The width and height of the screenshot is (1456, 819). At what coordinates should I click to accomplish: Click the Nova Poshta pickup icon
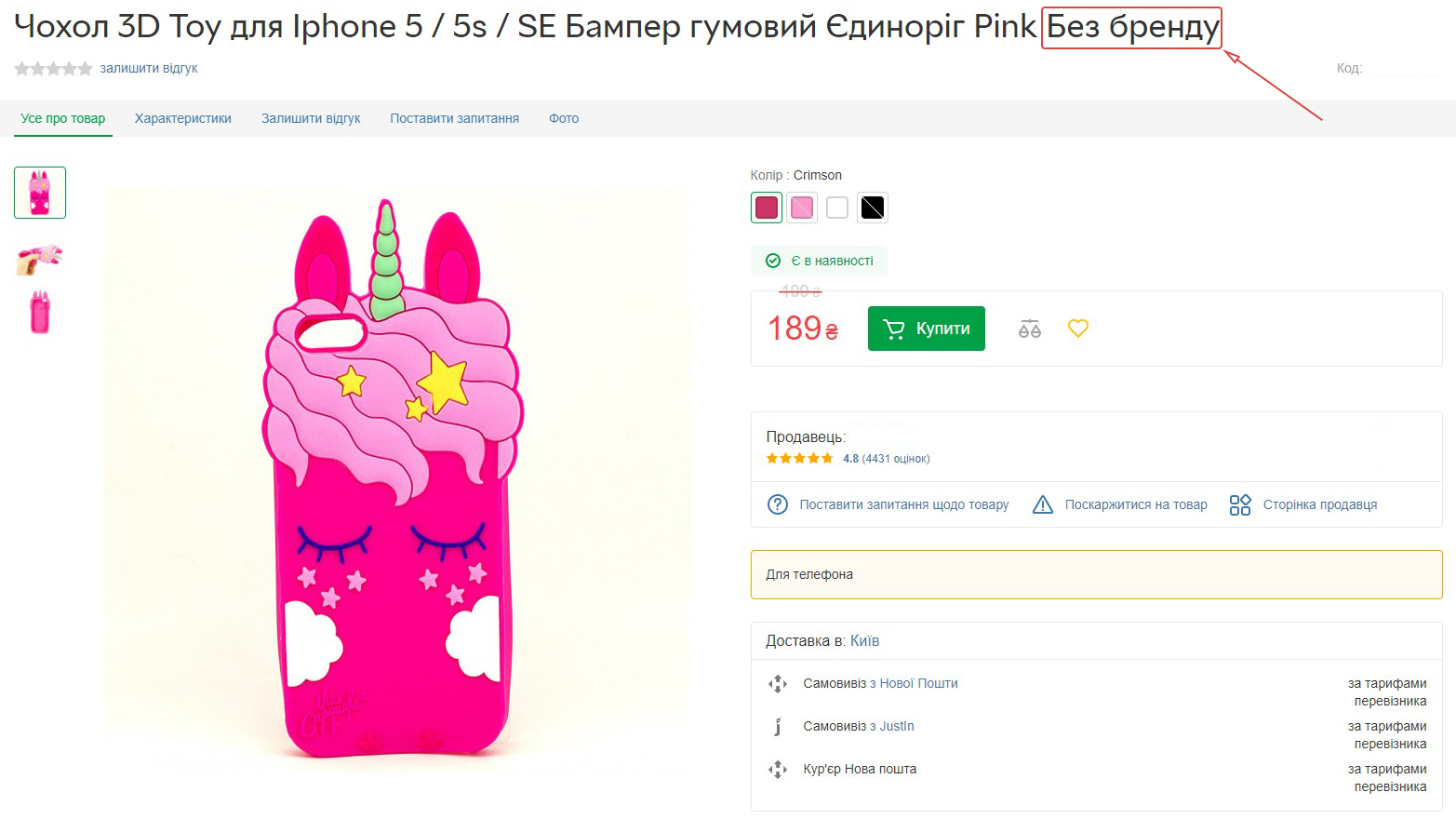click(778, 684)
